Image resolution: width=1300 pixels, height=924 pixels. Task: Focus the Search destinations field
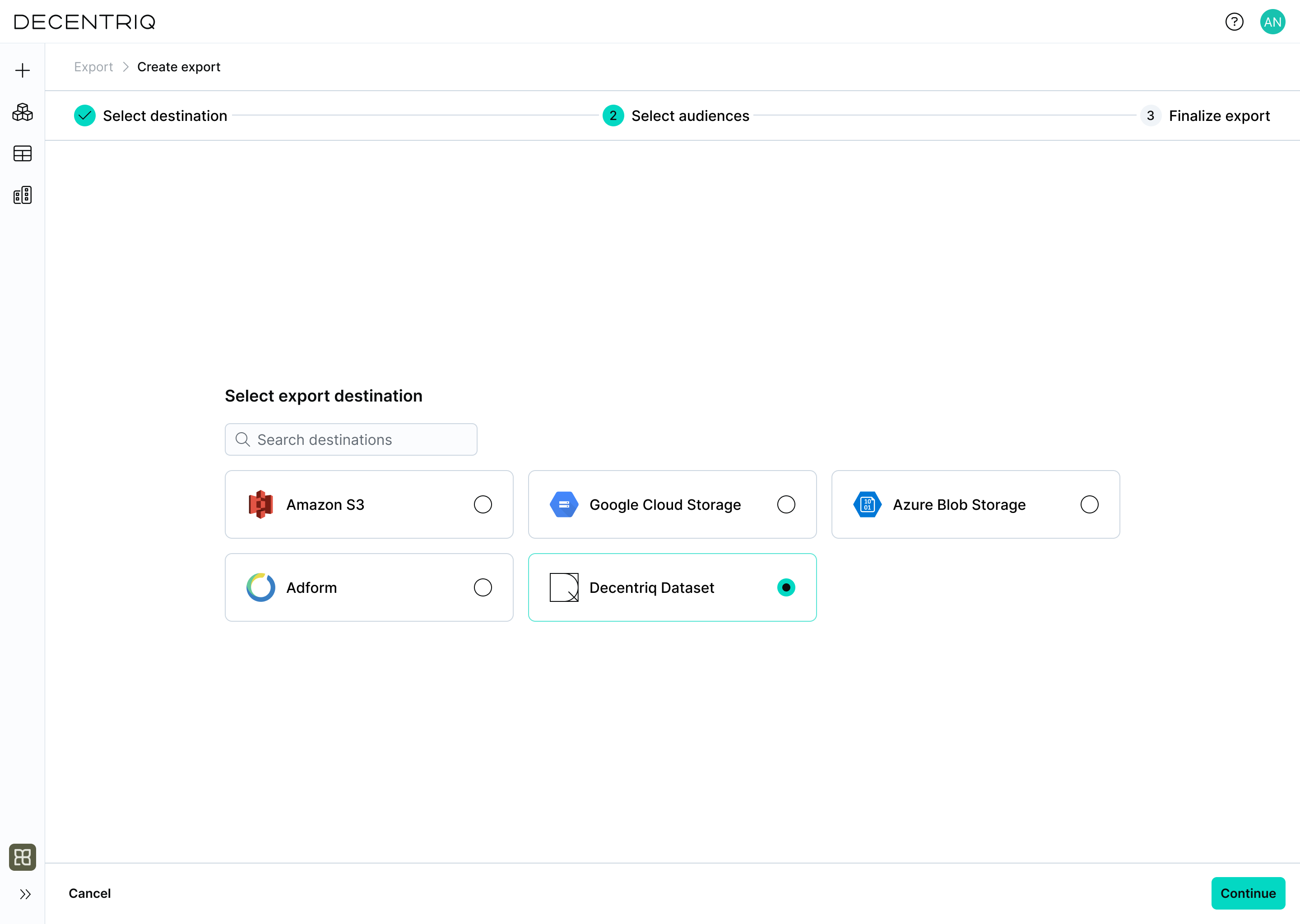coord(351,439)
